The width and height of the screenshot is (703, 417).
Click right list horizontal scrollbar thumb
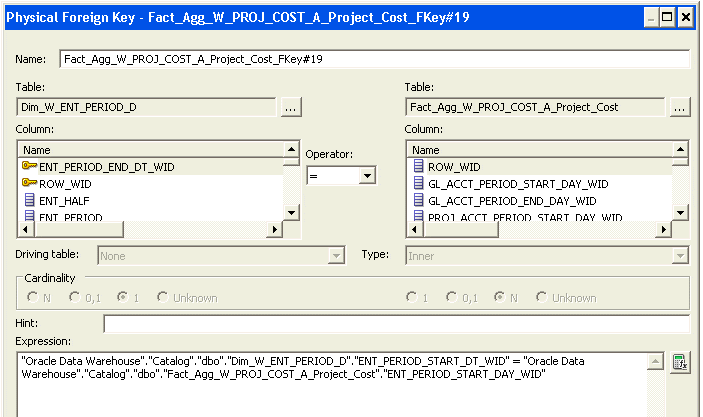tap(460, 230)
